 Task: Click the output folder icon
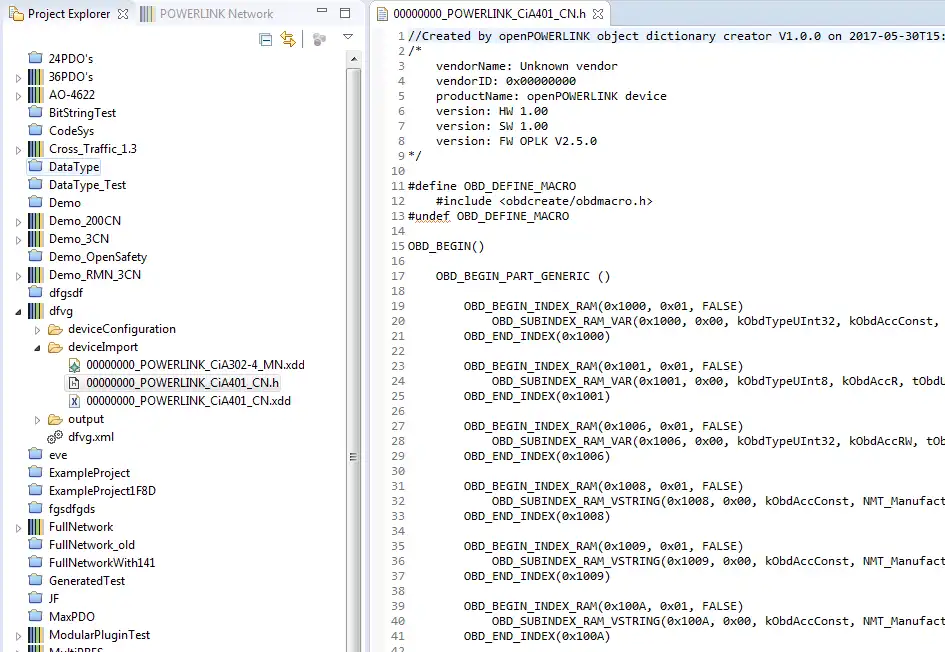tap(55, 419)
